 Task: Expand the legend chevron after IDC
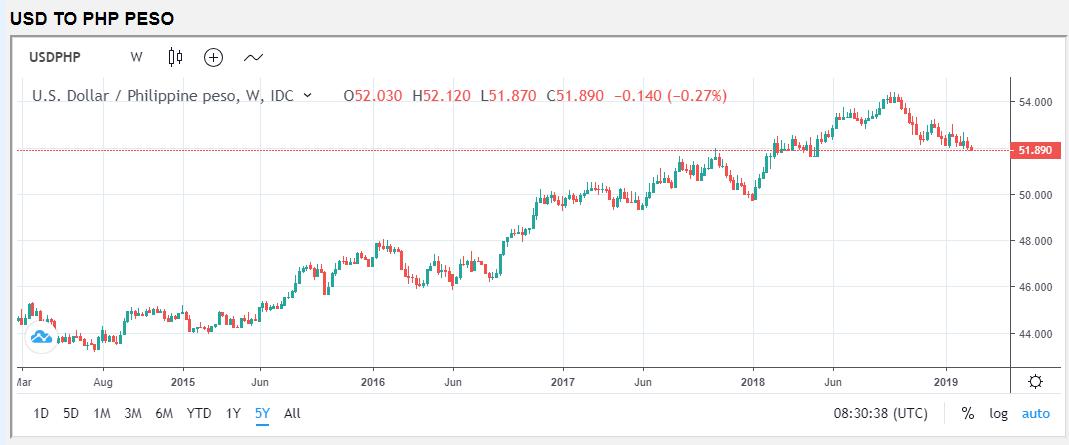coord(307,96)
